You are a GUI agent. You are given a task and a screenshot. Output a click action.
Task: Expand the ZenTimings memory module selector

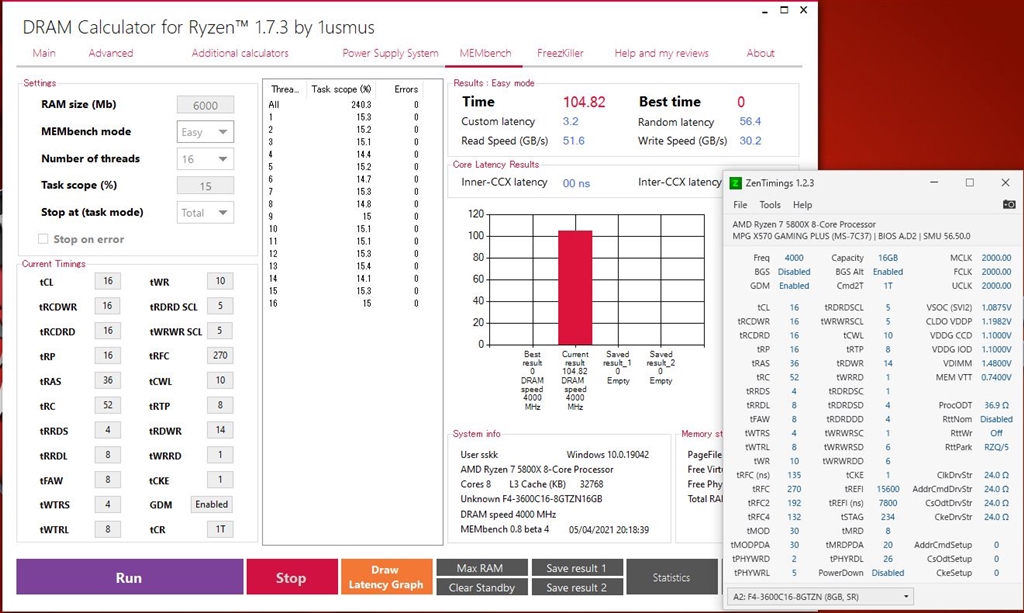tap(820, 596)
